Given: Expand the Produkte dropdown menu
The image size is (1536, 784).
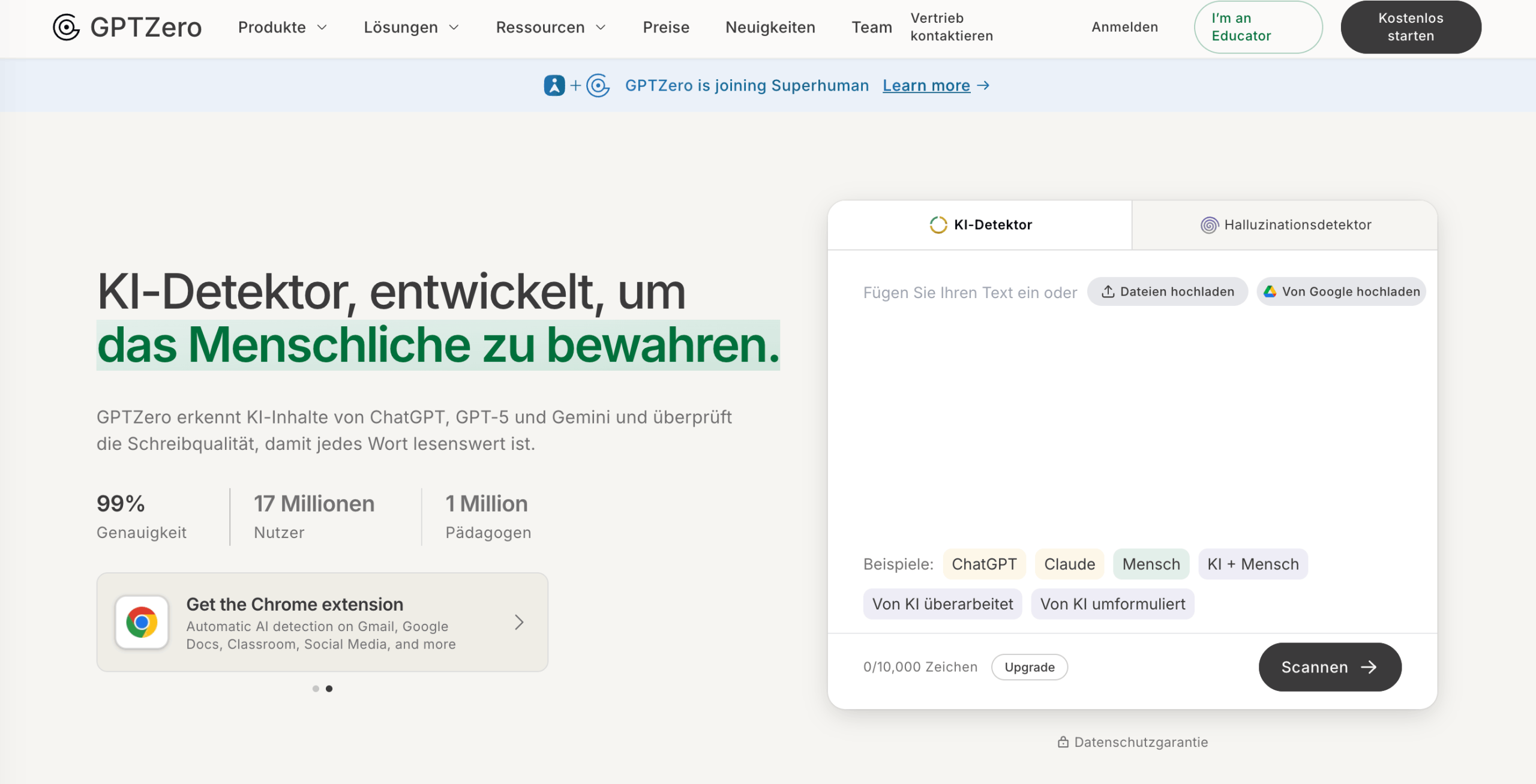Looking at the screenshot, I should pyautogui.click(x=283, y=27).
